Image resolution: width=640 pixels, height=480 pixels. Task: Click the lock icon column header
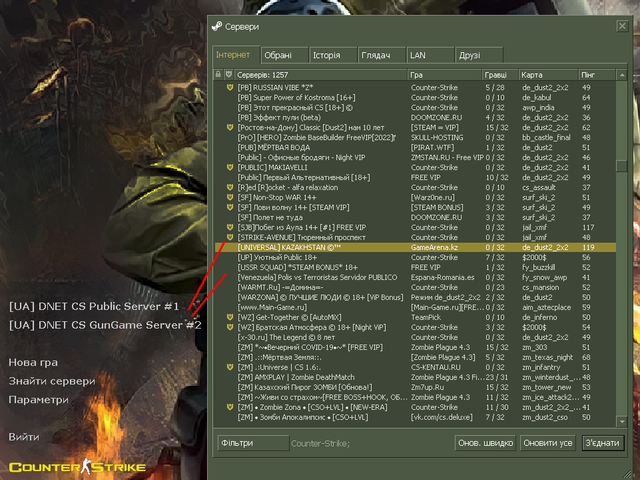218,75
